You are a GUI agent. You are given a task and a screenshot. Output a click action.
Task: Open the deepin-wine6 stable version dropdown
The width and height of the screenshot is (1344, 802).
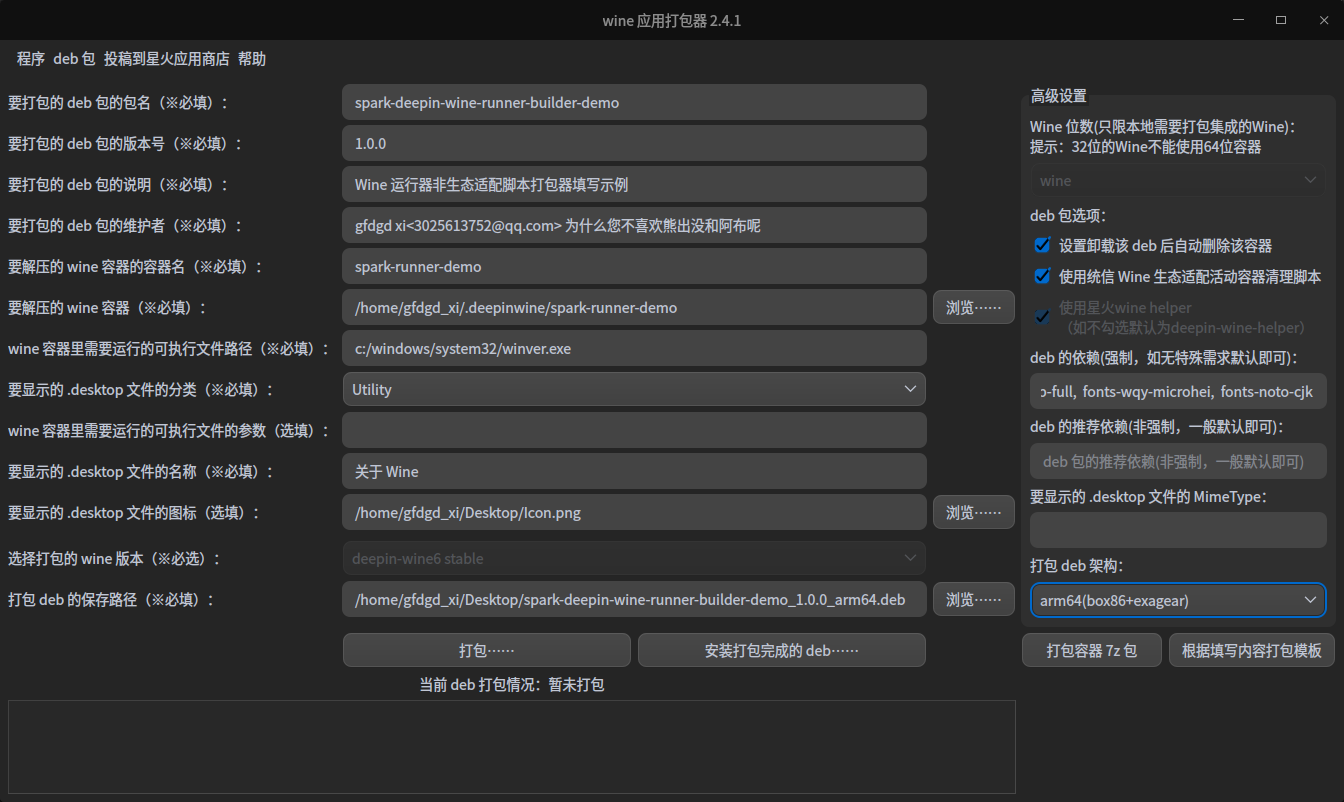634,558
